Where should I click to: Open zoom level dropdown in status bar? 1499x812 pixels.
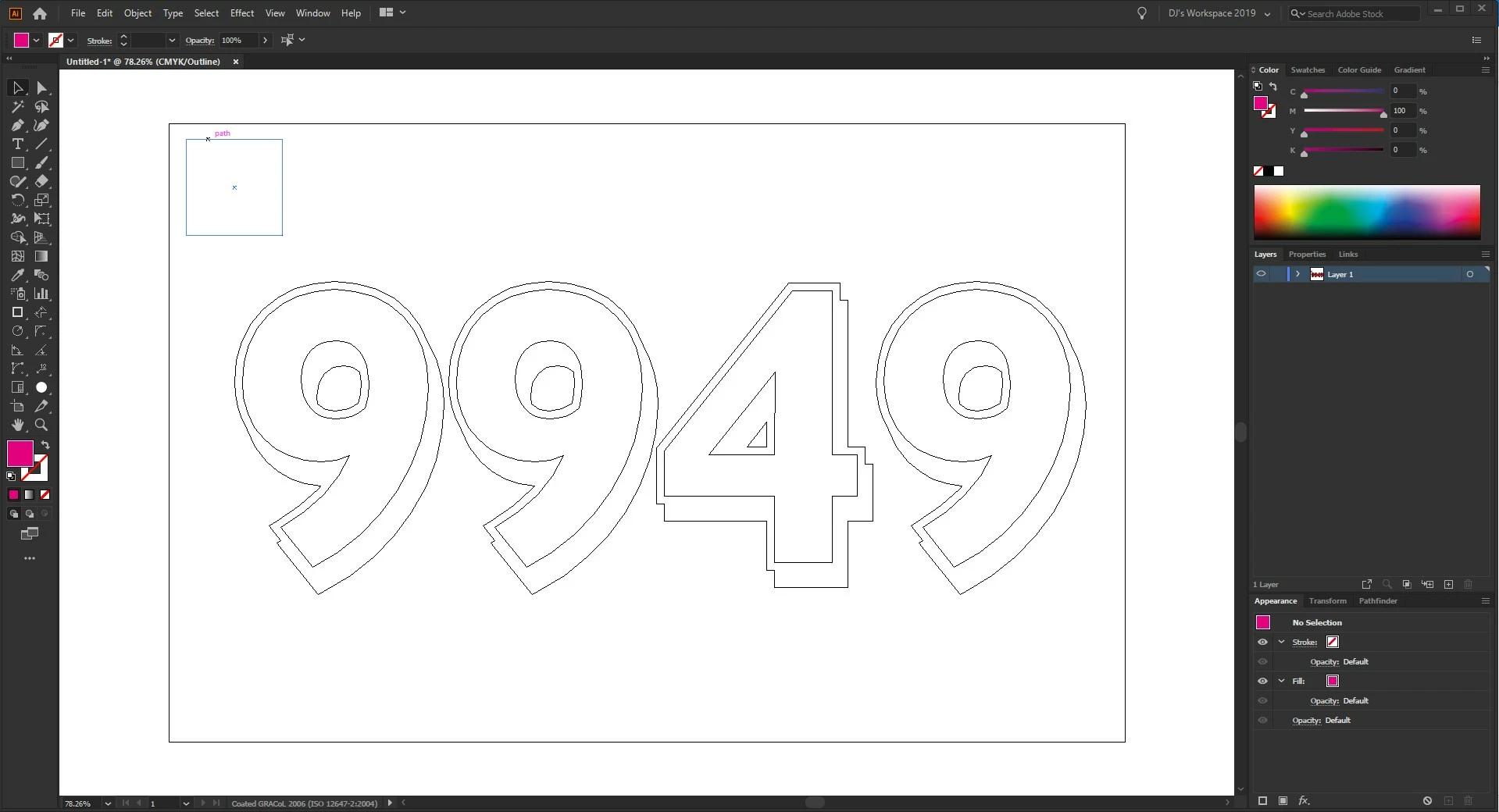107,803
